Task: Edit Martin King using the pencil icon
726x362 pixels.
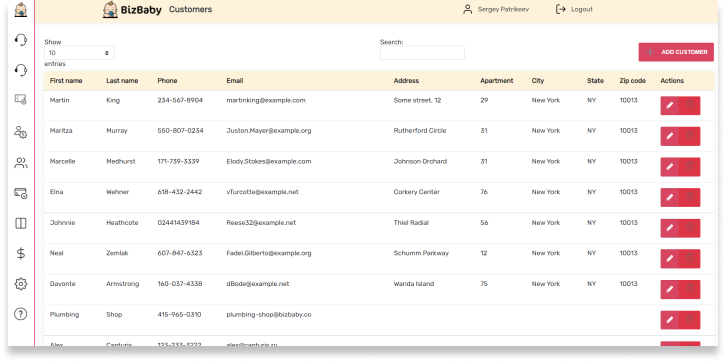Action: click(670, 106)
